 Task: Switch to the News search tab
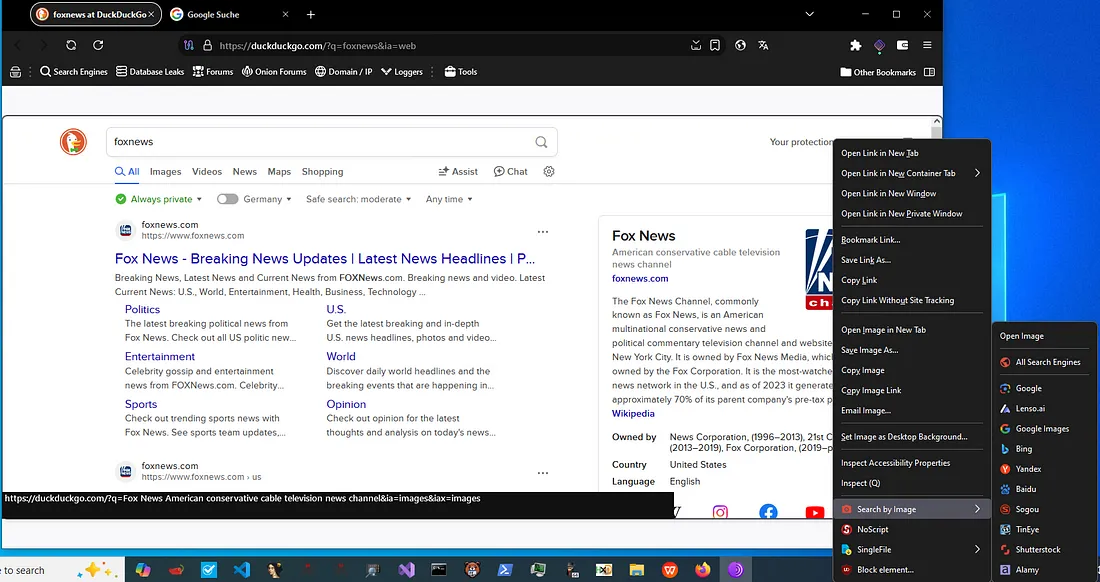tap(245, 171)
